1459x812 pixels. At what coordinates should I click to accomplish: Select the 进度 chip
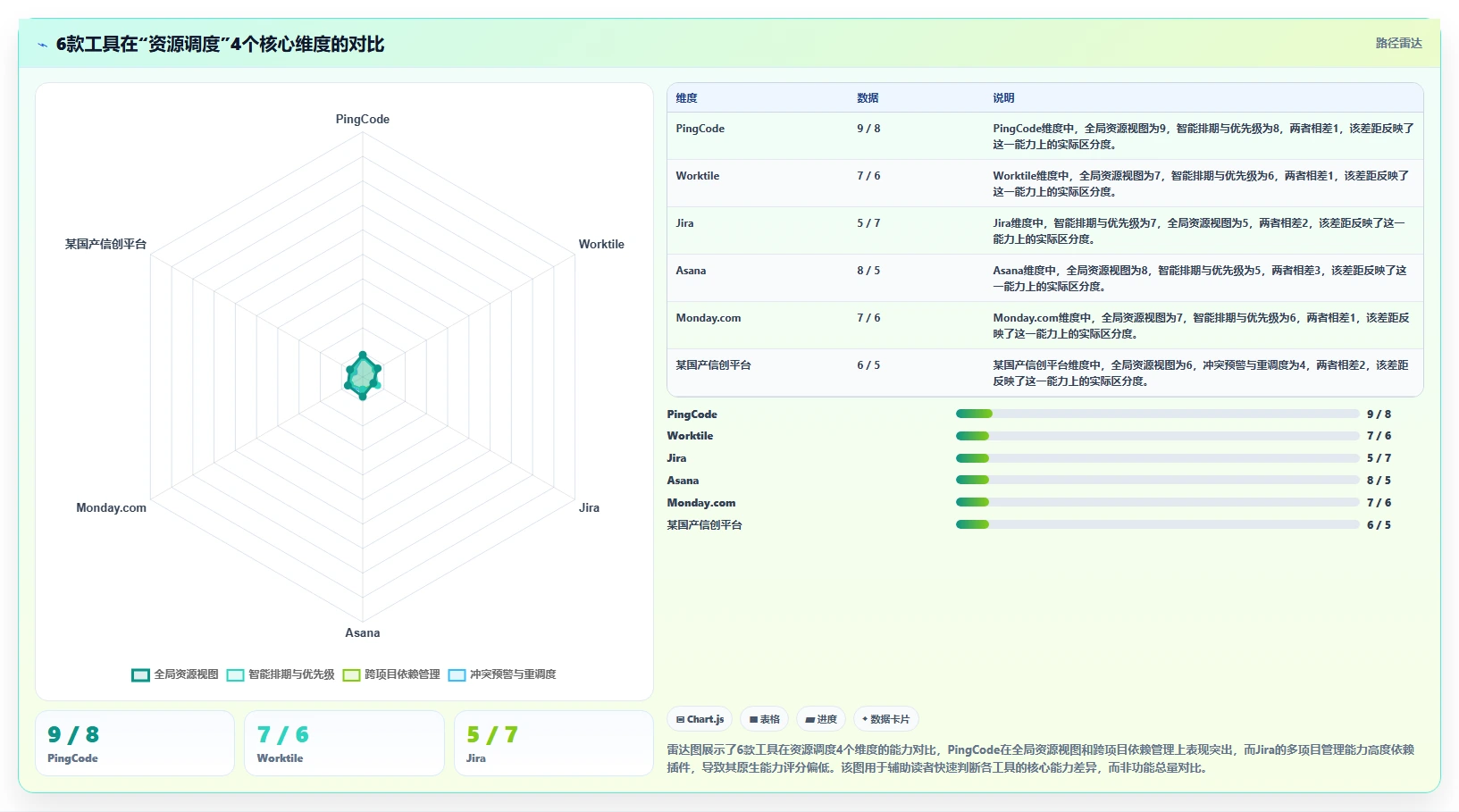point(820,719)
